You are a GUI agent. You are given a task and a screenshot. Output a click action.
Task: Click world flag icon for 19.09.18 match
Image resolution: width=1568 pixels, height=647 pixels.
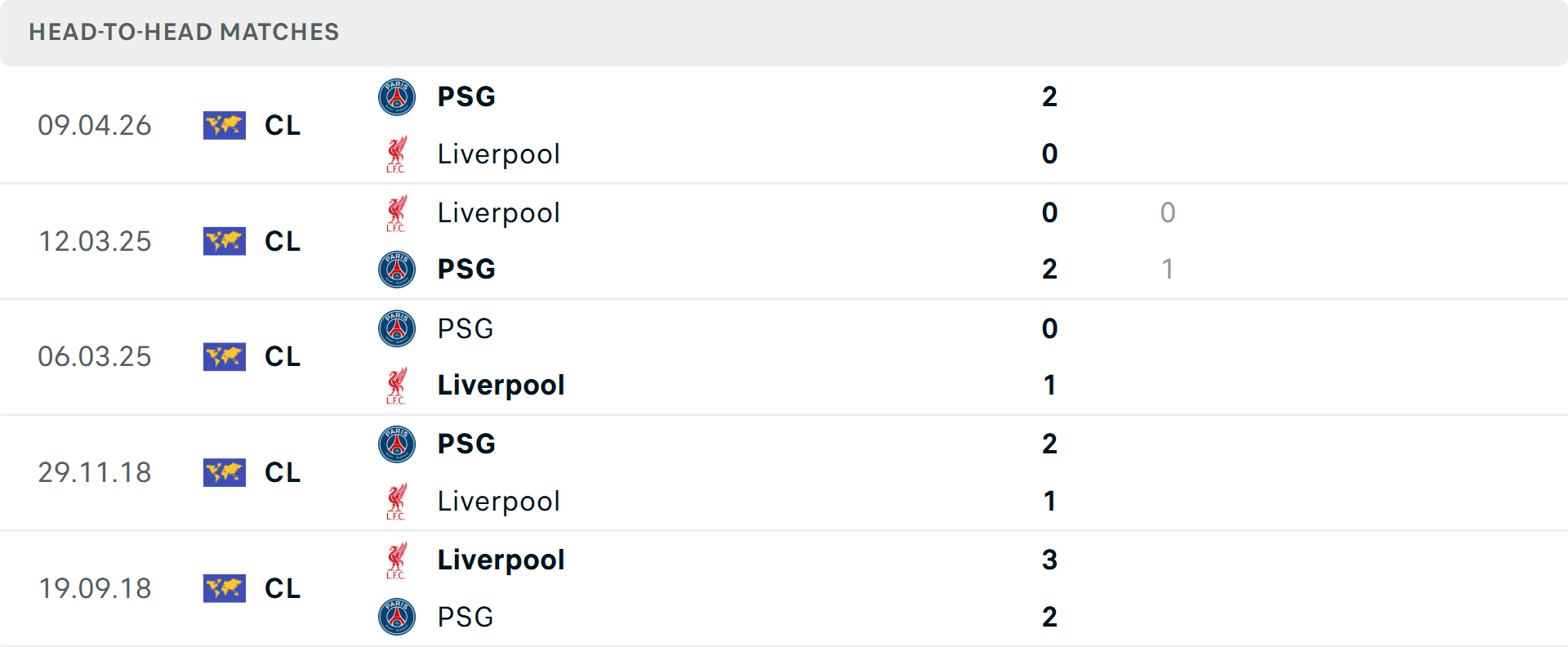[225, 588]
